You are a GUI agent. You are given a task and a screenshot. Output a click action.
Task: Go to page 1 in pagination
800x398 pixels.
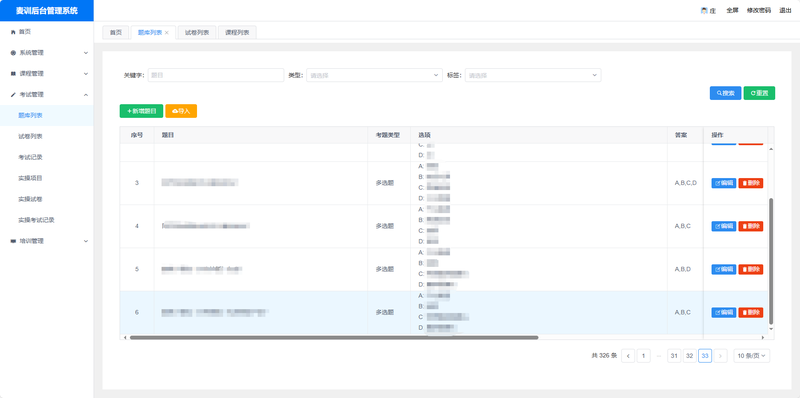[x=644, y=356]
